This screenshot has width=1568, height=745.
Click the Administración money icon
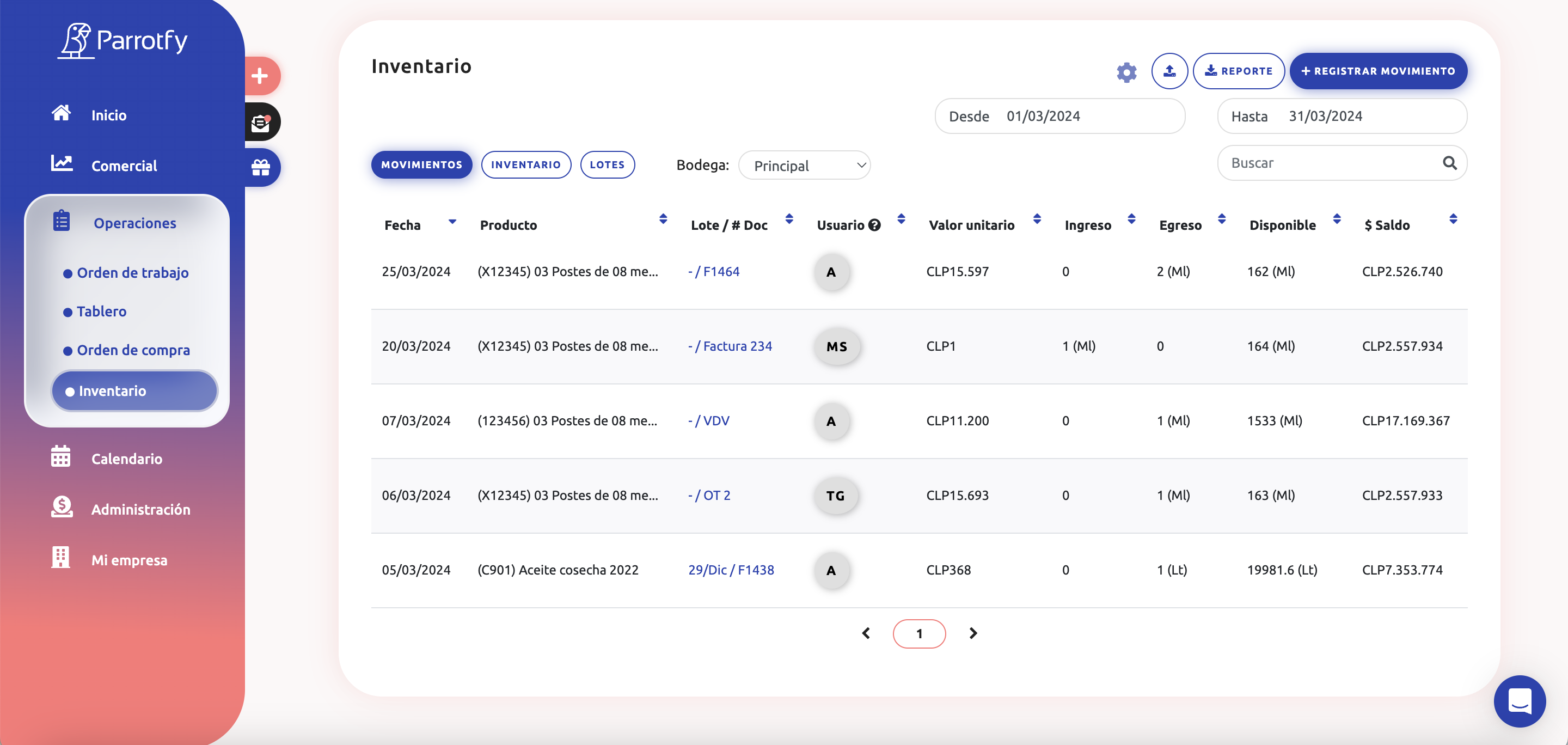pos(62,506)
